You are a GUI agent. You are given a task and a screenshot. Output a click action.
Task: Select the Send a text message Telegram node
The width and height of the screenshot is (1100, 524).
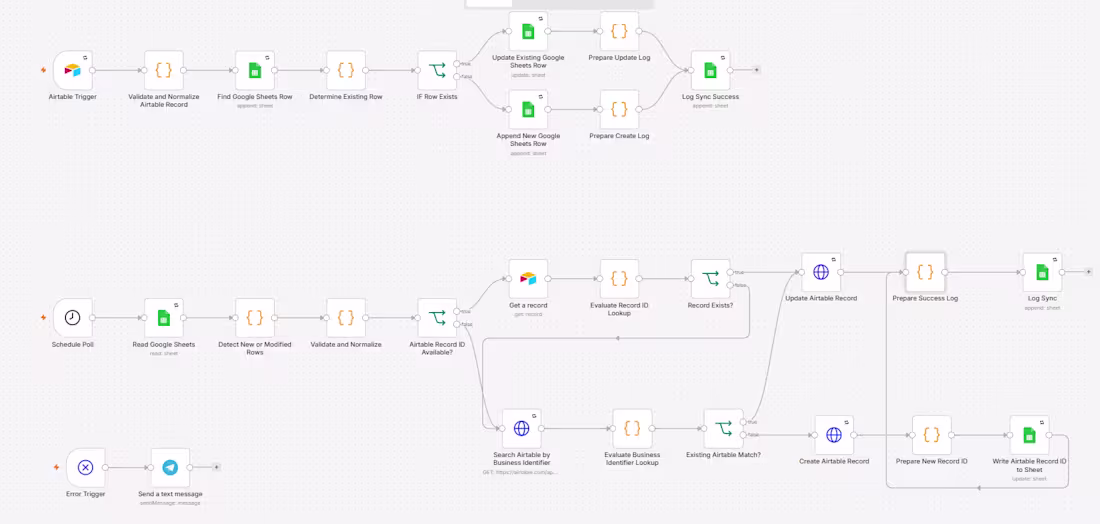click(x=170, y=467)
